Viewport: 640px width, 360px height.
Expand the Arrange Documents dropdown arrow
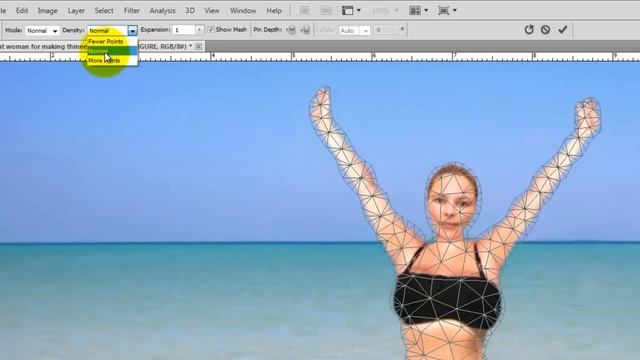pos(426,11)
